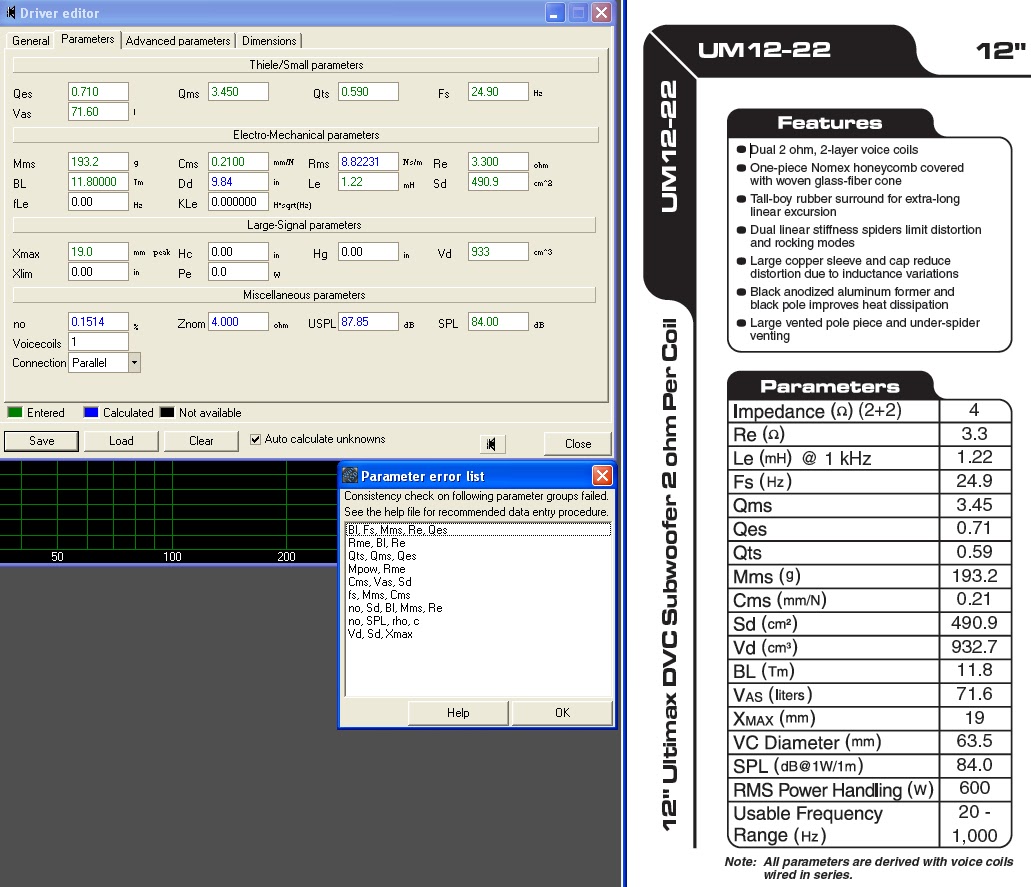The image size is (1031, 887).
Task: Click the green Entered legend swatch
Action: tap(14, 412)
